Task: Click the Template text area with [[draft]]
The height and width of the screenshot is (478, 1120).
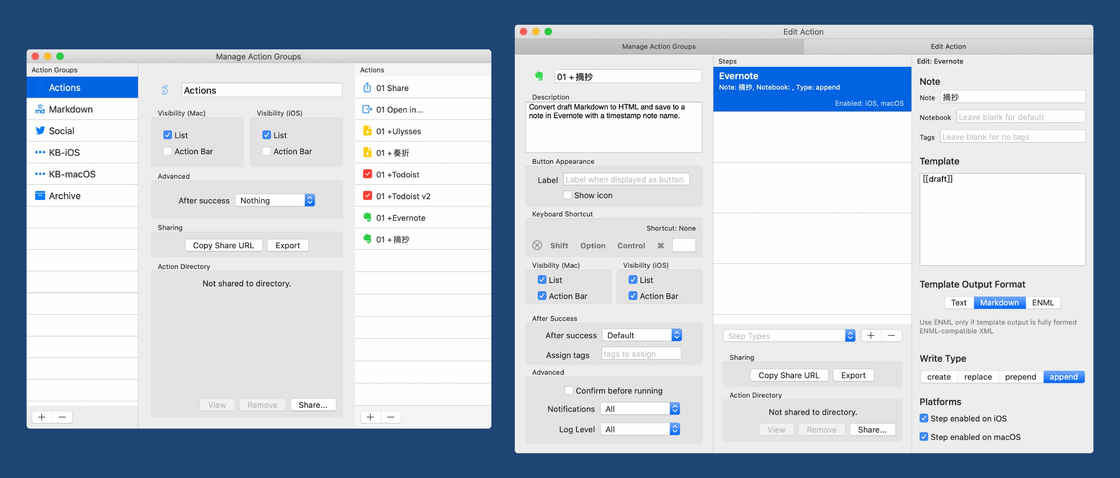Action: tap(1002, 219)
